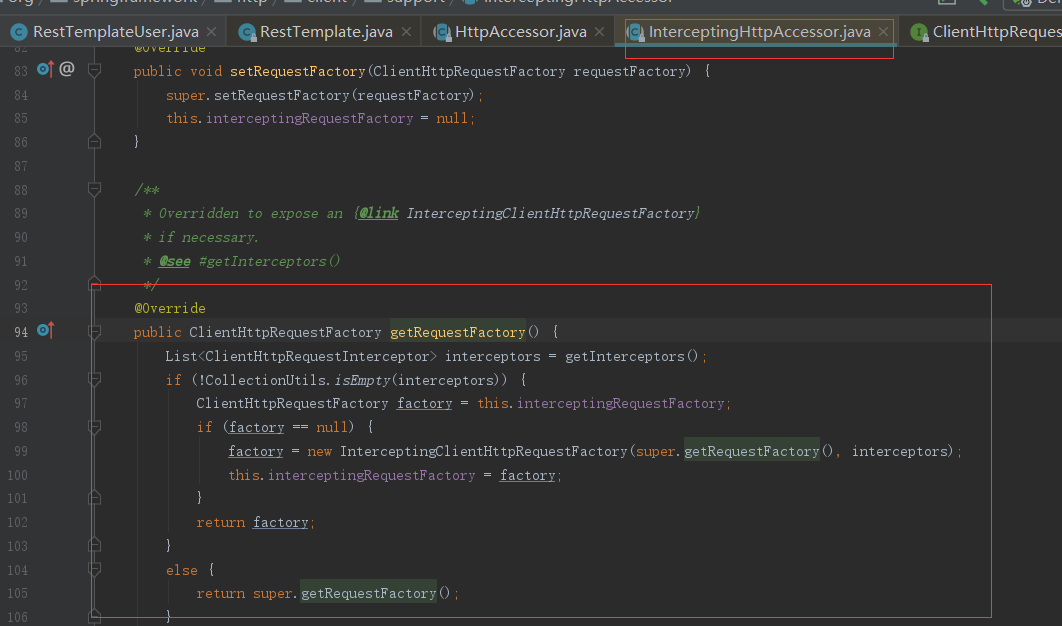Click interceptingRequestFactory field on line 97
Image resolution: width=1062 pixels, height=626 pixels.
tap(620, 404)
